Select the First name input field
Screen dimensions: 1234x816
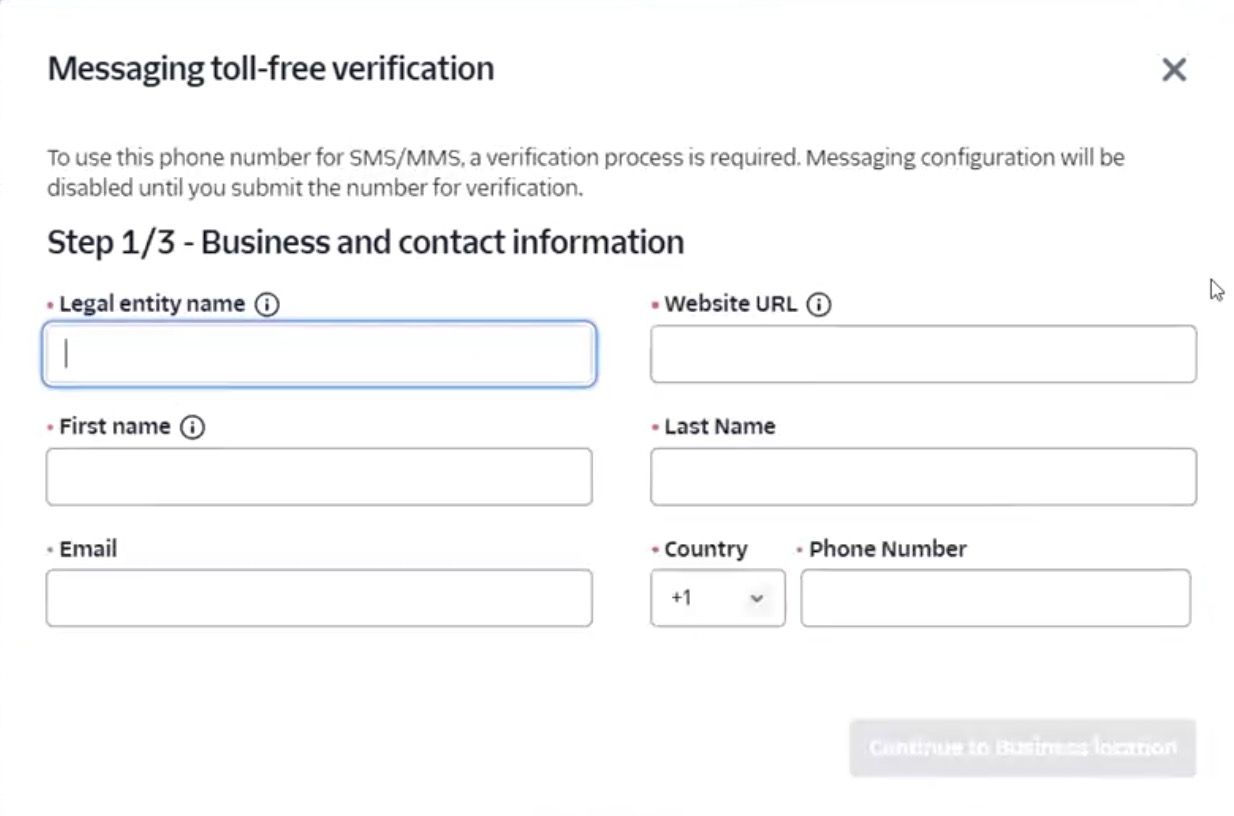click(319, 476)
